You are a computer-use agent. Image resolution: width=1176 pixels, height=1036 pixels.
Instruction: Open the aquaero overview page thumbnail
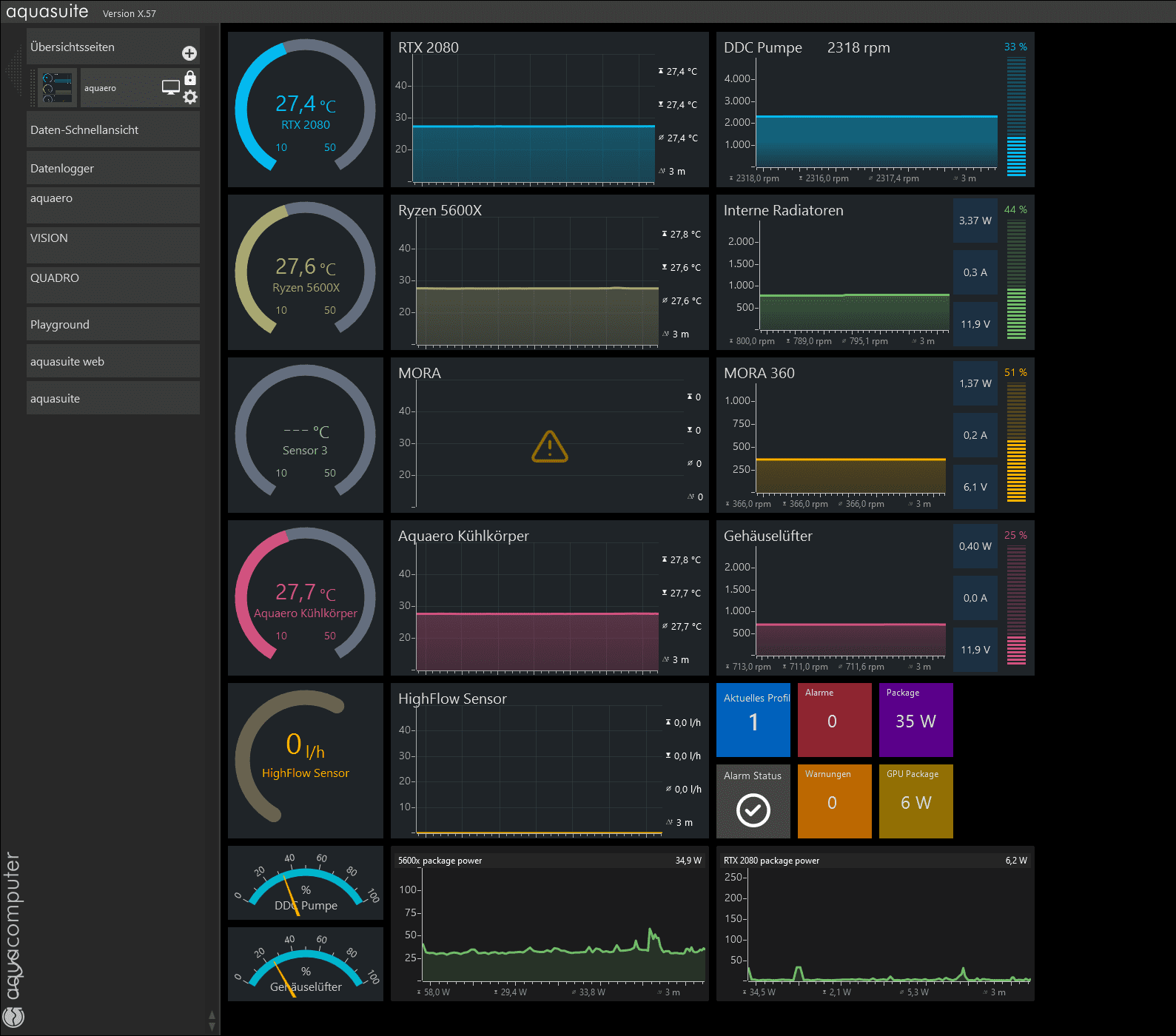57,87
